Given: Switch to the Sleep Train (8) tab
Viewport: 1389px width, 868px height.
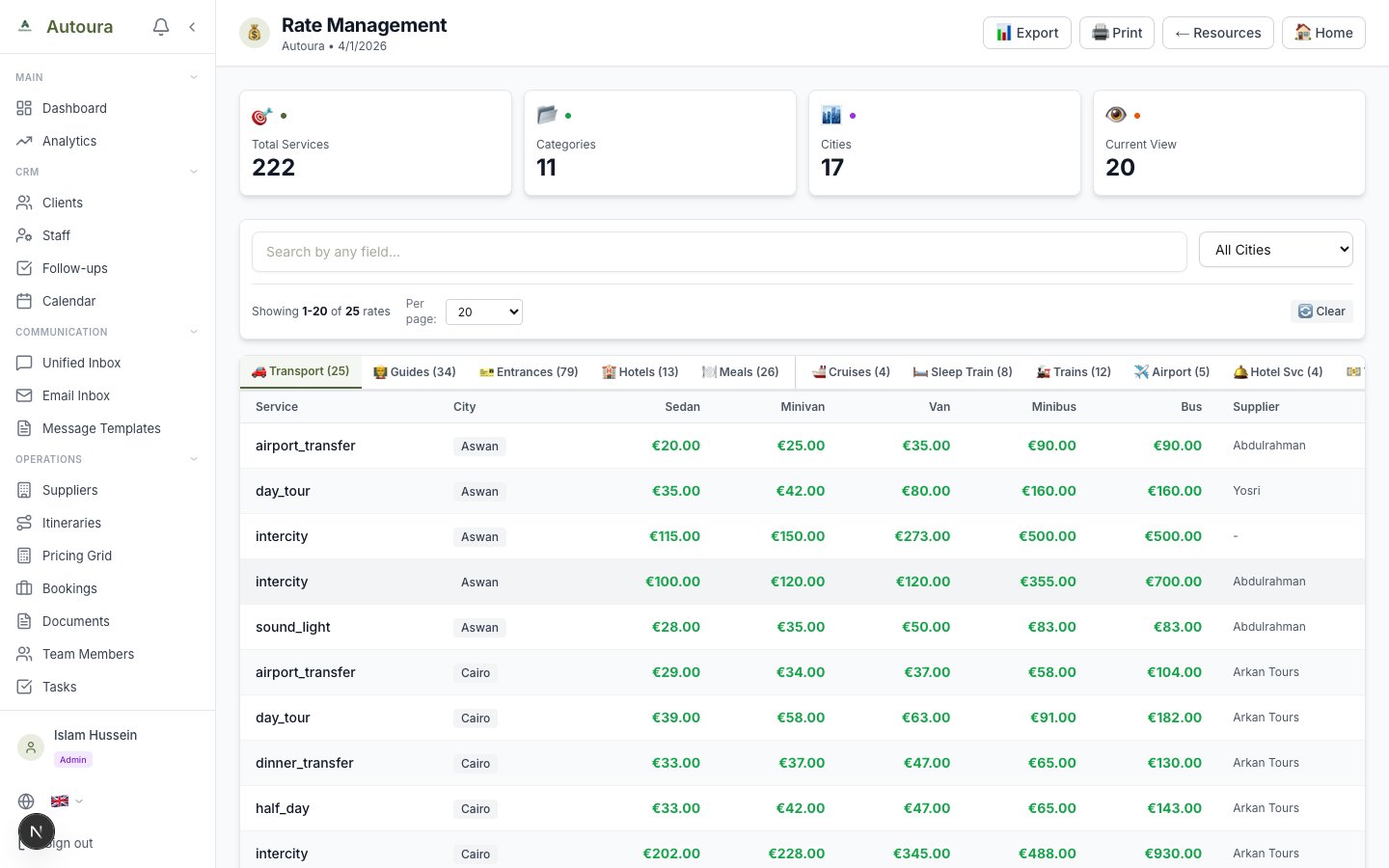Looking at the screenshot, I should click(x=963, y=371).
